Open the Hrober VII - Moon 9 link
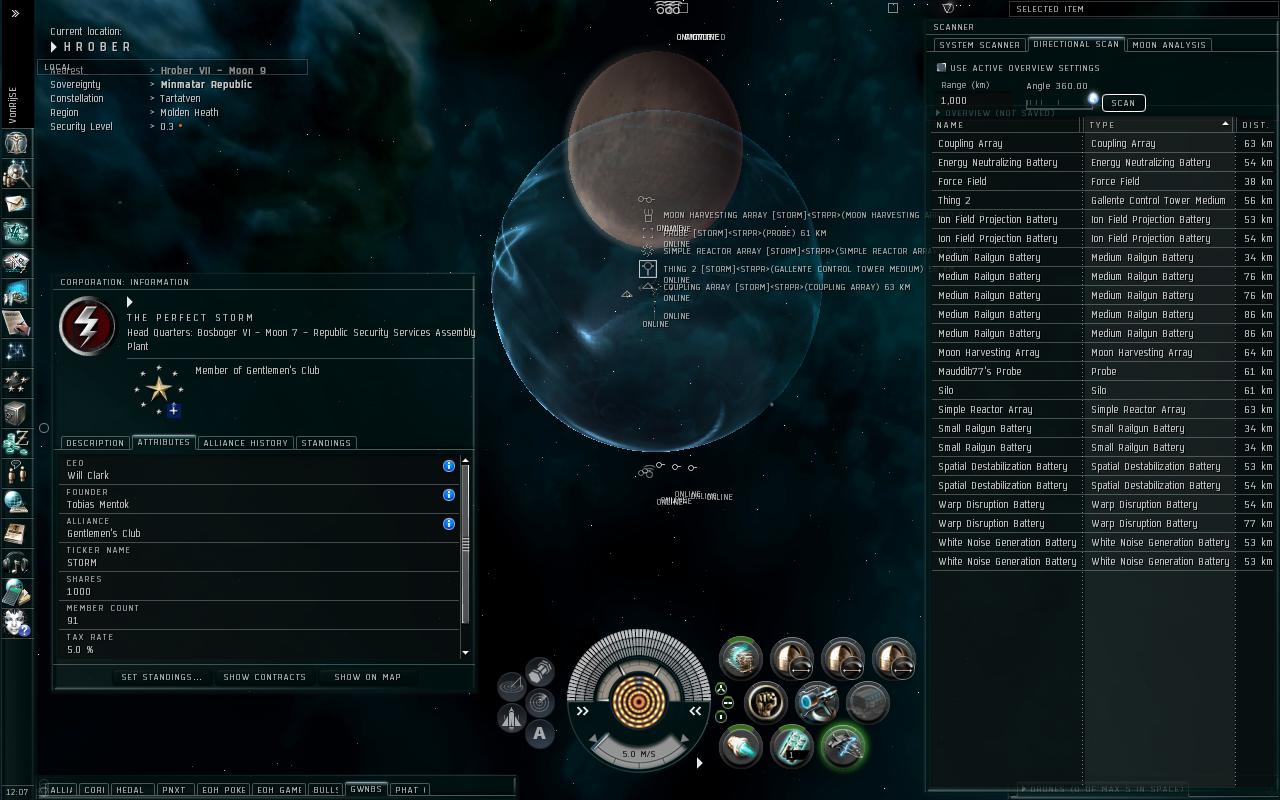 click(213, 71)
